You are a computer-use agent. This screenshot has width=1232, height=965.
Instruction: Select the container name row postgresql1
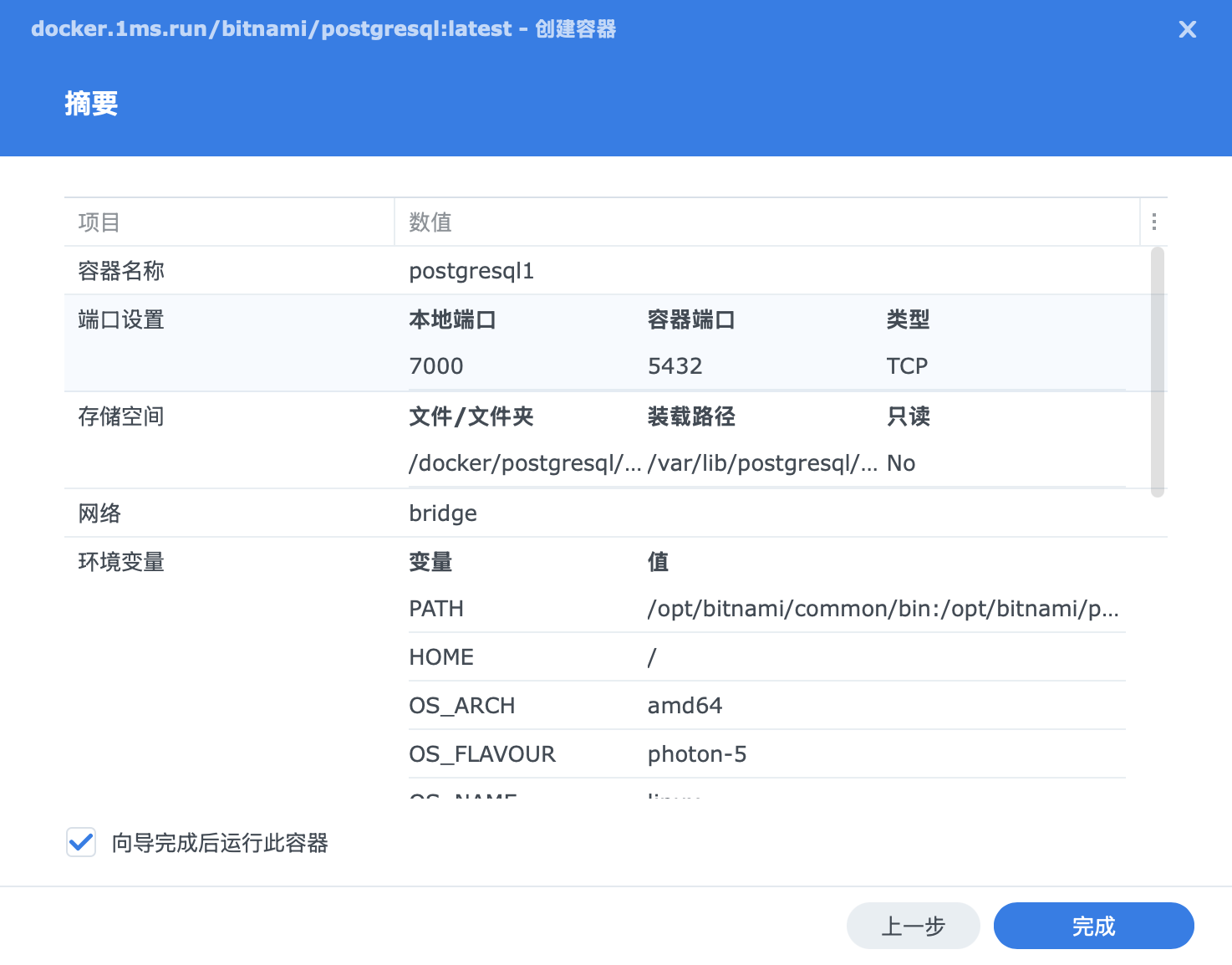pyautogui.click(x=471, y=271)
